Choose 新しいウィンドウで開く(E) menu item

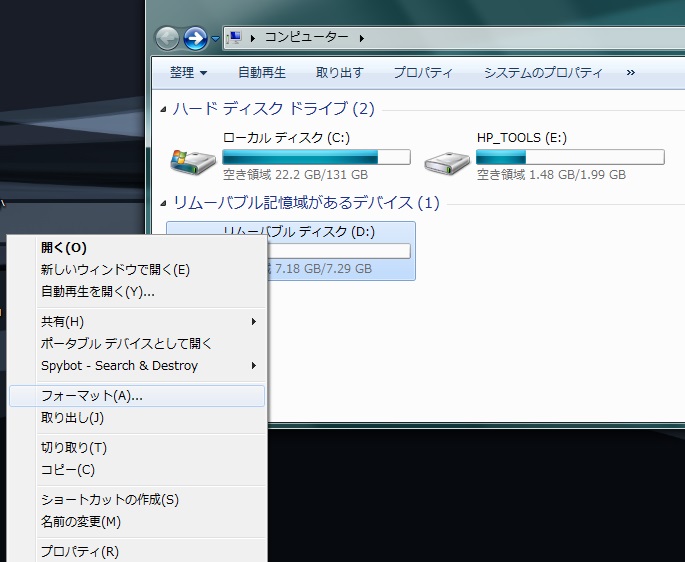click(137, 270)
